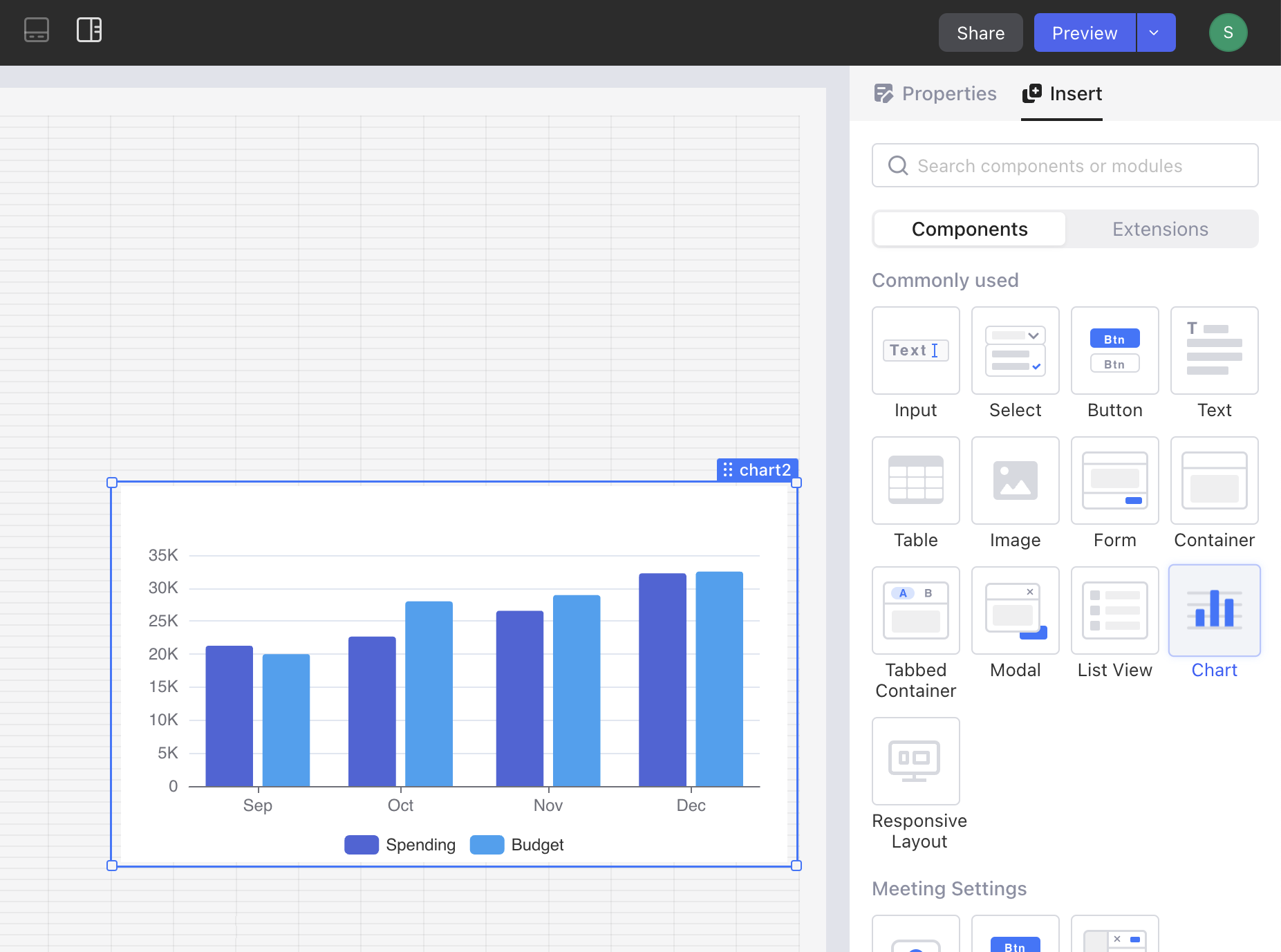The width and height of the screenshot is (1281, 952).
Task: Click the Share button
Action: pos(980,32)
